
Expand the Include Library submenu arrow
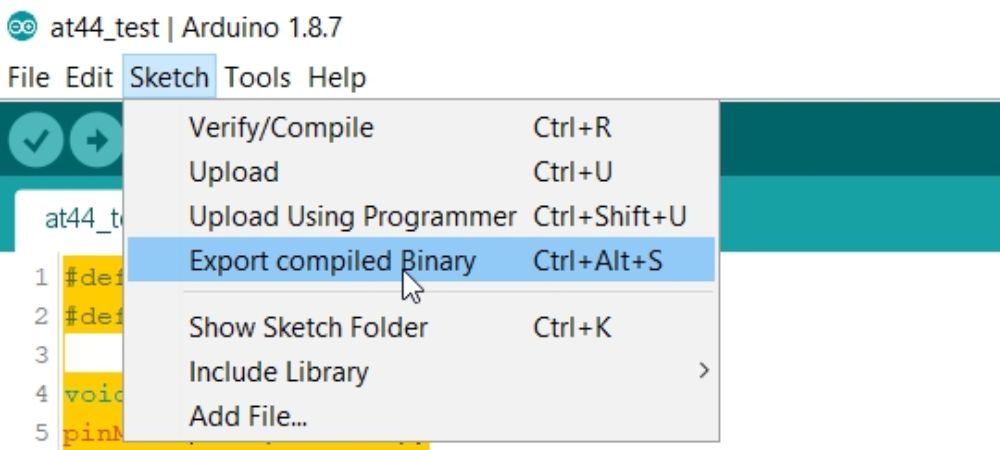tap(703, 371)
